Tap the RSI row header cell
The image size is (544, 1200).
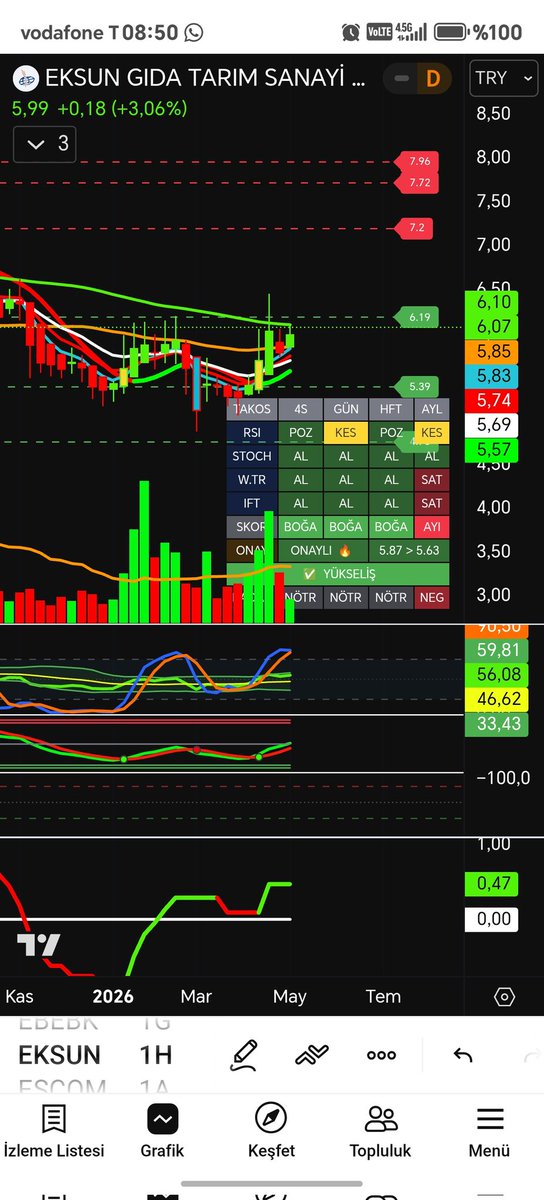click(252, 432)
